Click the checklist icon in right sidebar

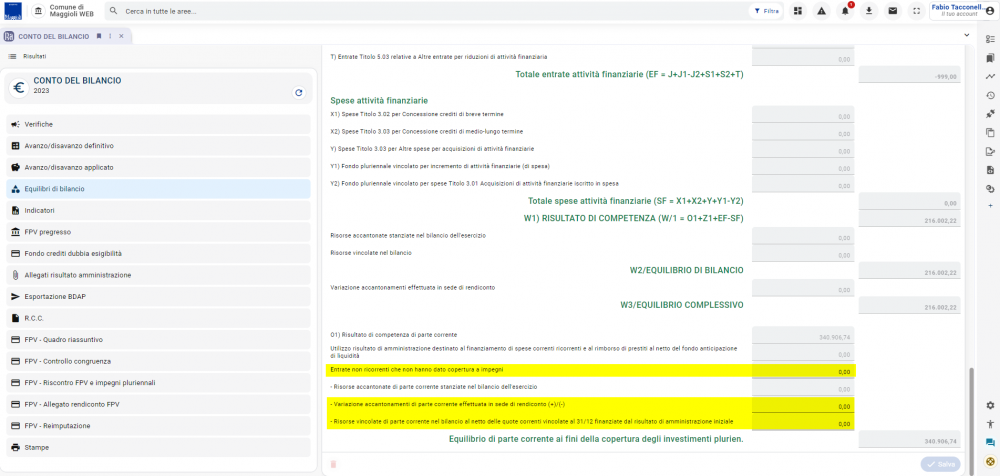[990, 40]
